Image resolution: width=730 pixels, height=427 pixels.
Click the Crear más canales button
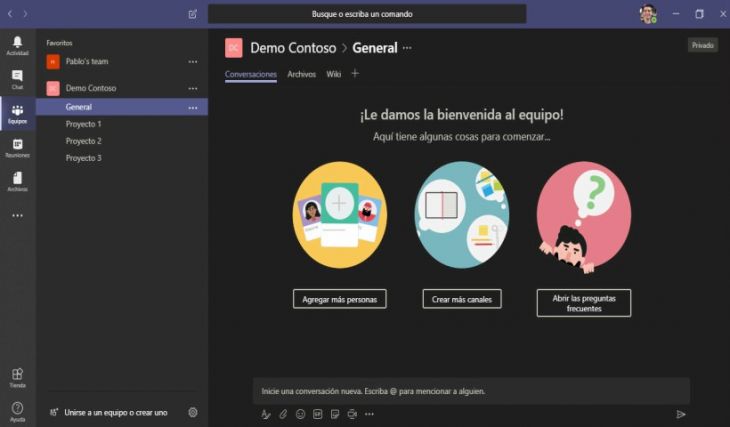[461, 299]
